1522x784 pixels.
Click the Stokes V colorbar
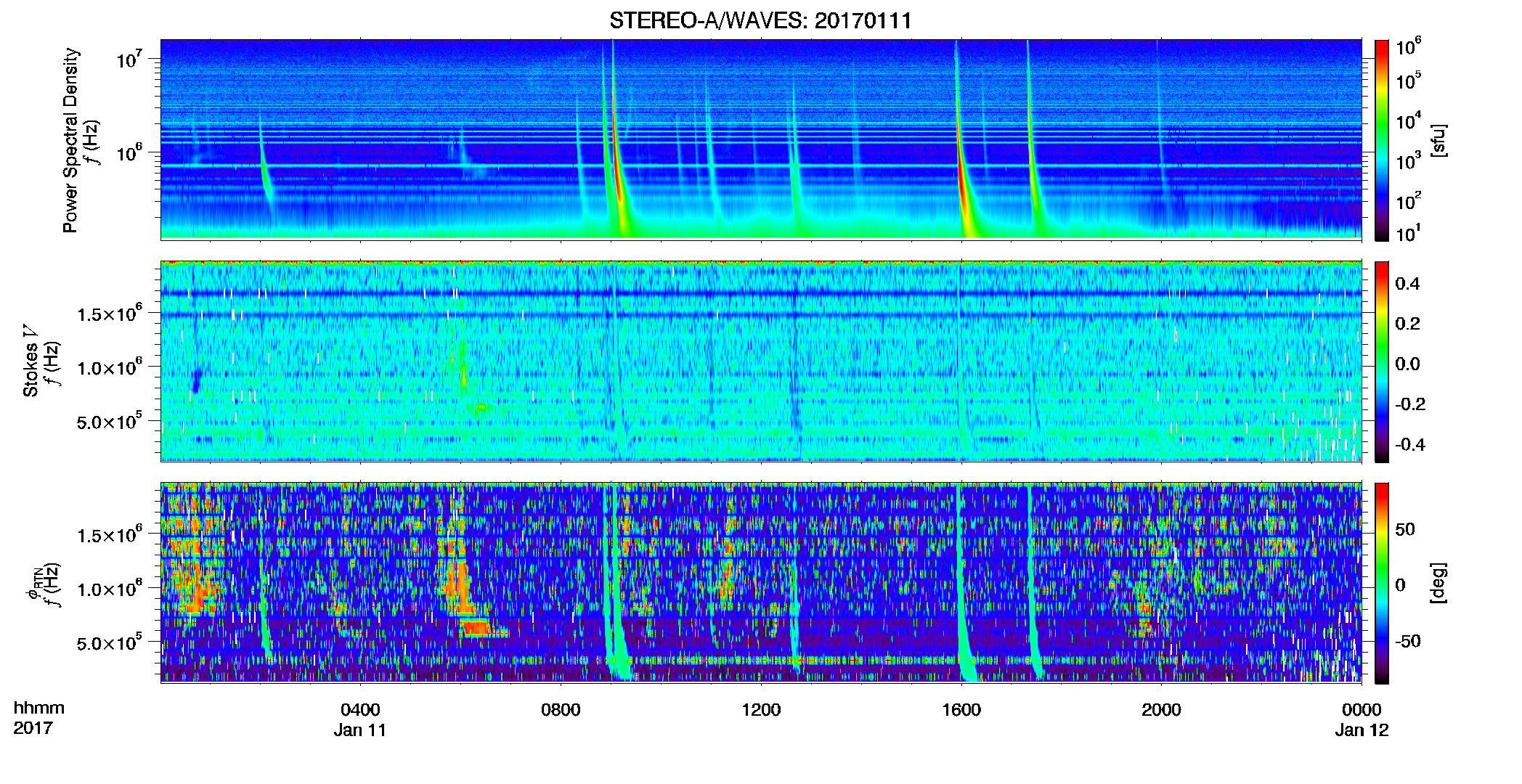click(x=1381, y=362)
